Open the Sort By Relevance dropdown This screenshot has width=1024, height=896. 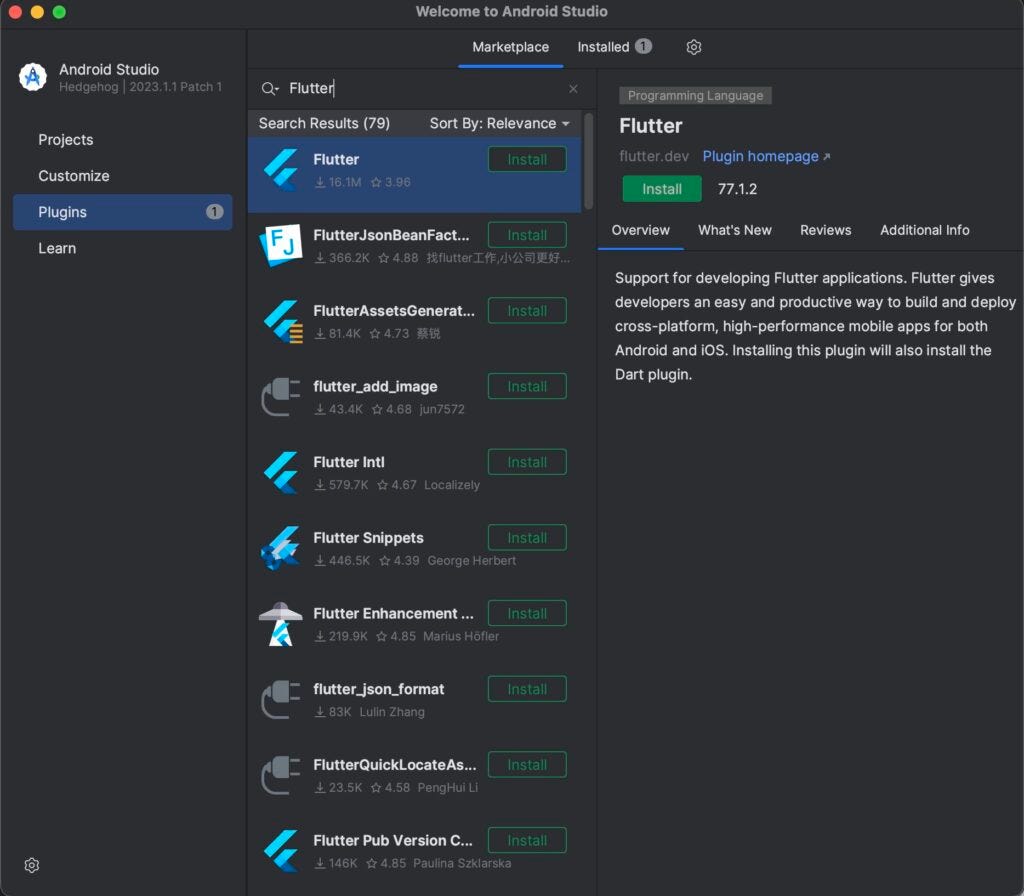coord(496,123)
